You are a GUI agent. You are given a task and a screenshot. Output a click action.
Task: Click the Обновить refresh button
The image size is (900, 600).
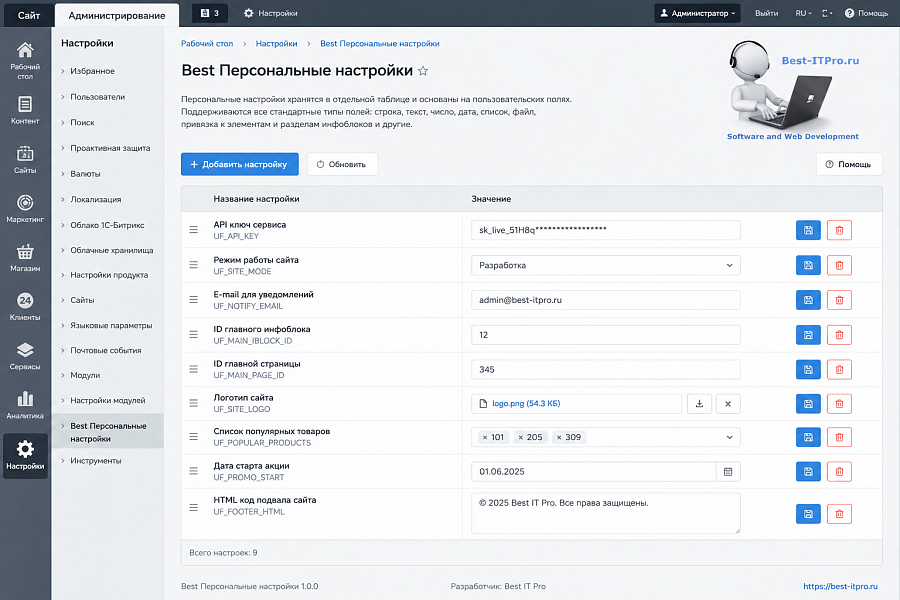342,164
